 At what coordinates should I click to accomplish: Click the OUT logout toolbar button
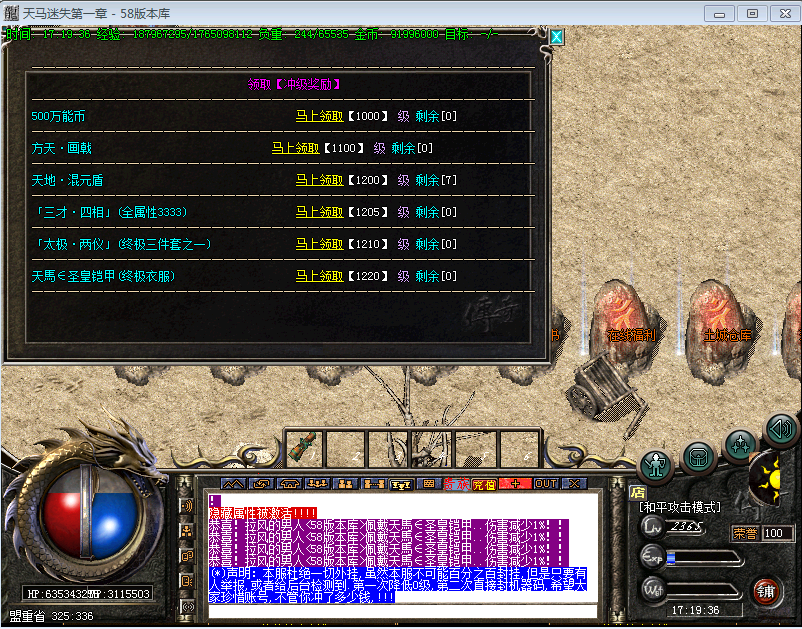point(546,483)
